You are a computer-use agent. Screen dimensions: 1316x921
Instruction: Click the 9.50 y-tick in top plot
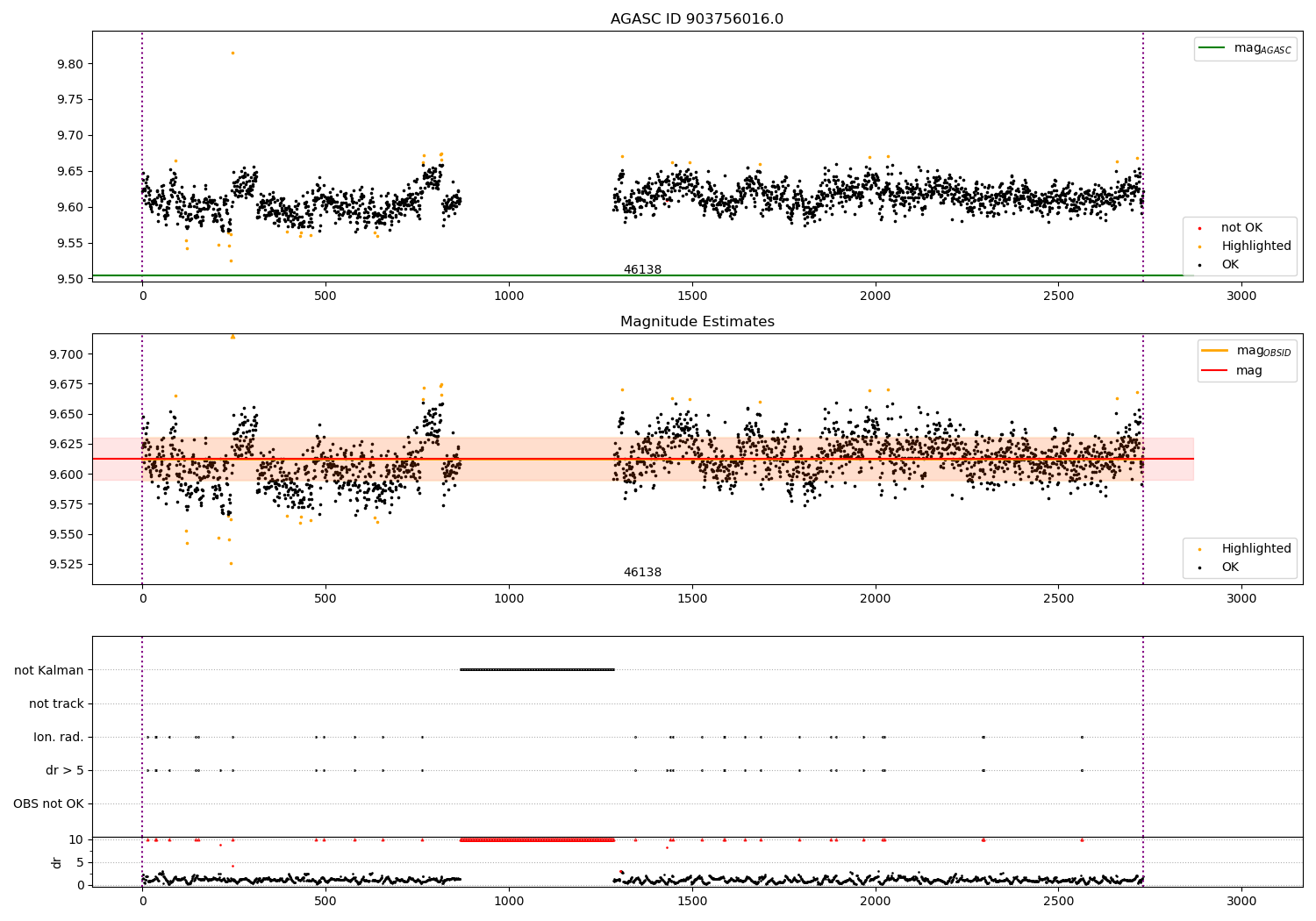coord(70,279)
